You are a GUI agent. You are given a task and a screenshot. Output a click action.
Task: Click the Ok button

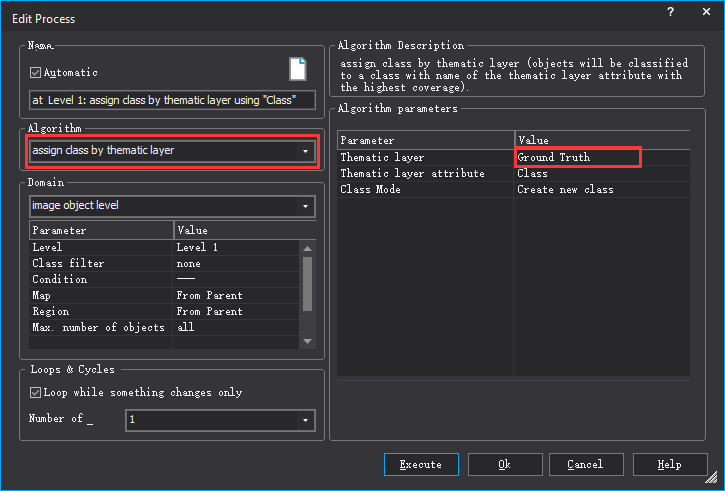click(504, 465)
